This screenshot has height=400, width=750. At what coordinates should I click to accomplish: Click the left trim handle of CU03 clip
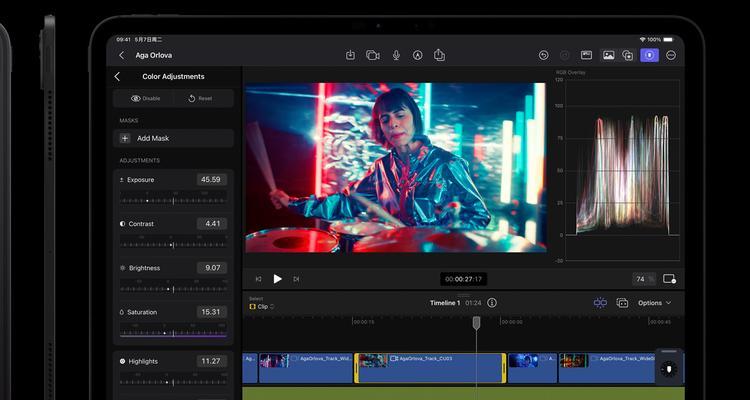tap(356, 368)
